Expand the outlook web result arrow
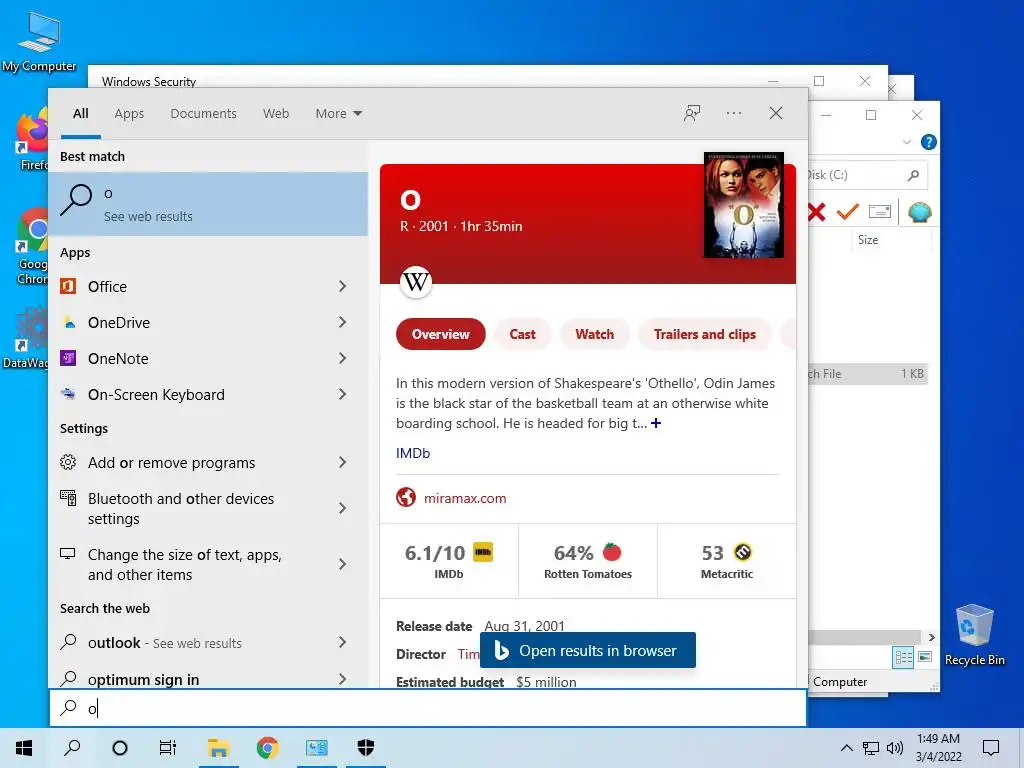1024x768 pixels. (x=342, y=643)
